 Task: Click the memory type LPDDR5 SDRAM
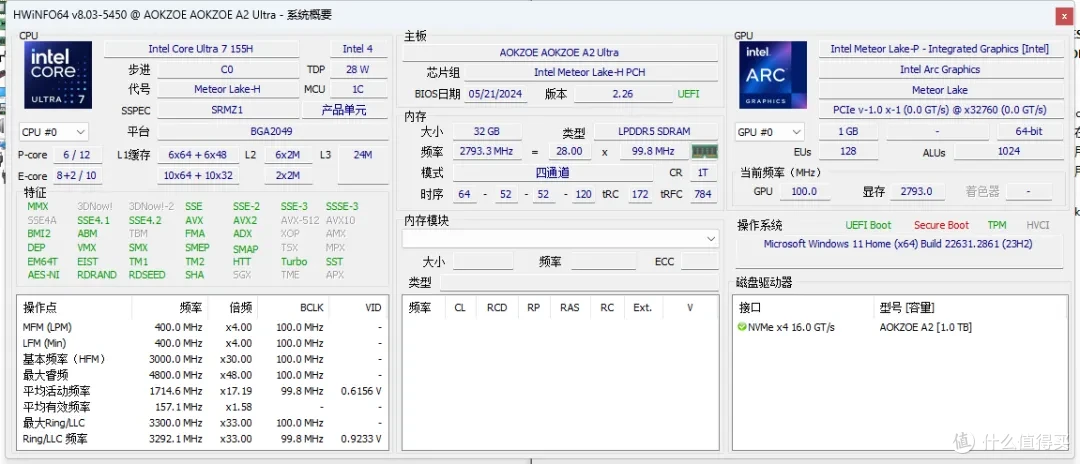(654, 131)
